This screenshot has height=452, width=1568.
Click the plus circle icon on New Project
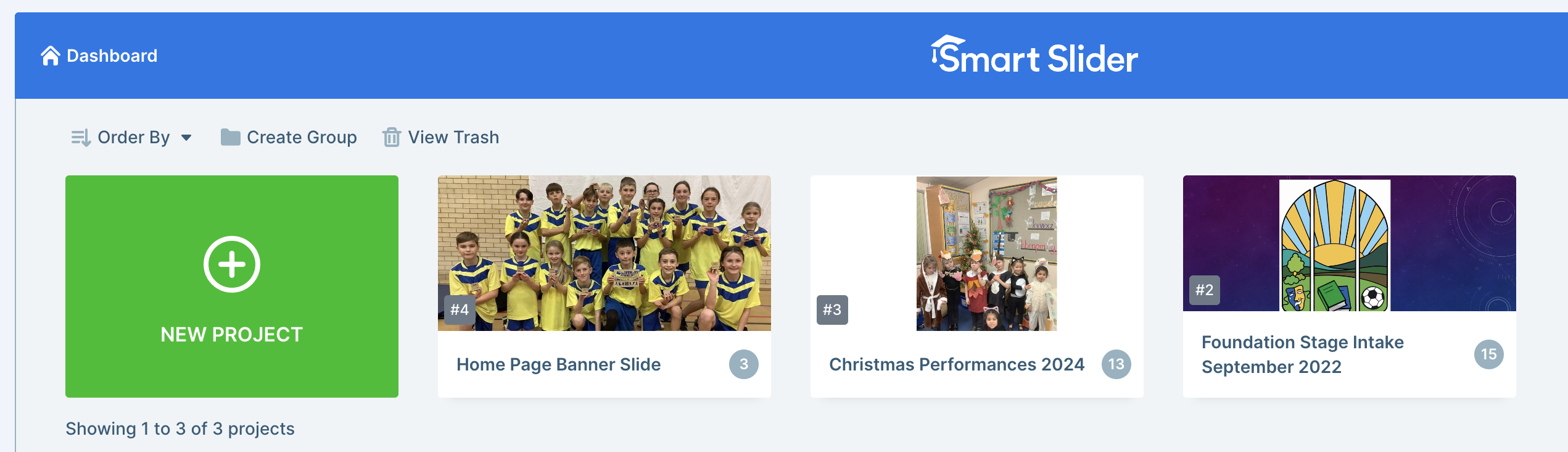click(232, 264)
